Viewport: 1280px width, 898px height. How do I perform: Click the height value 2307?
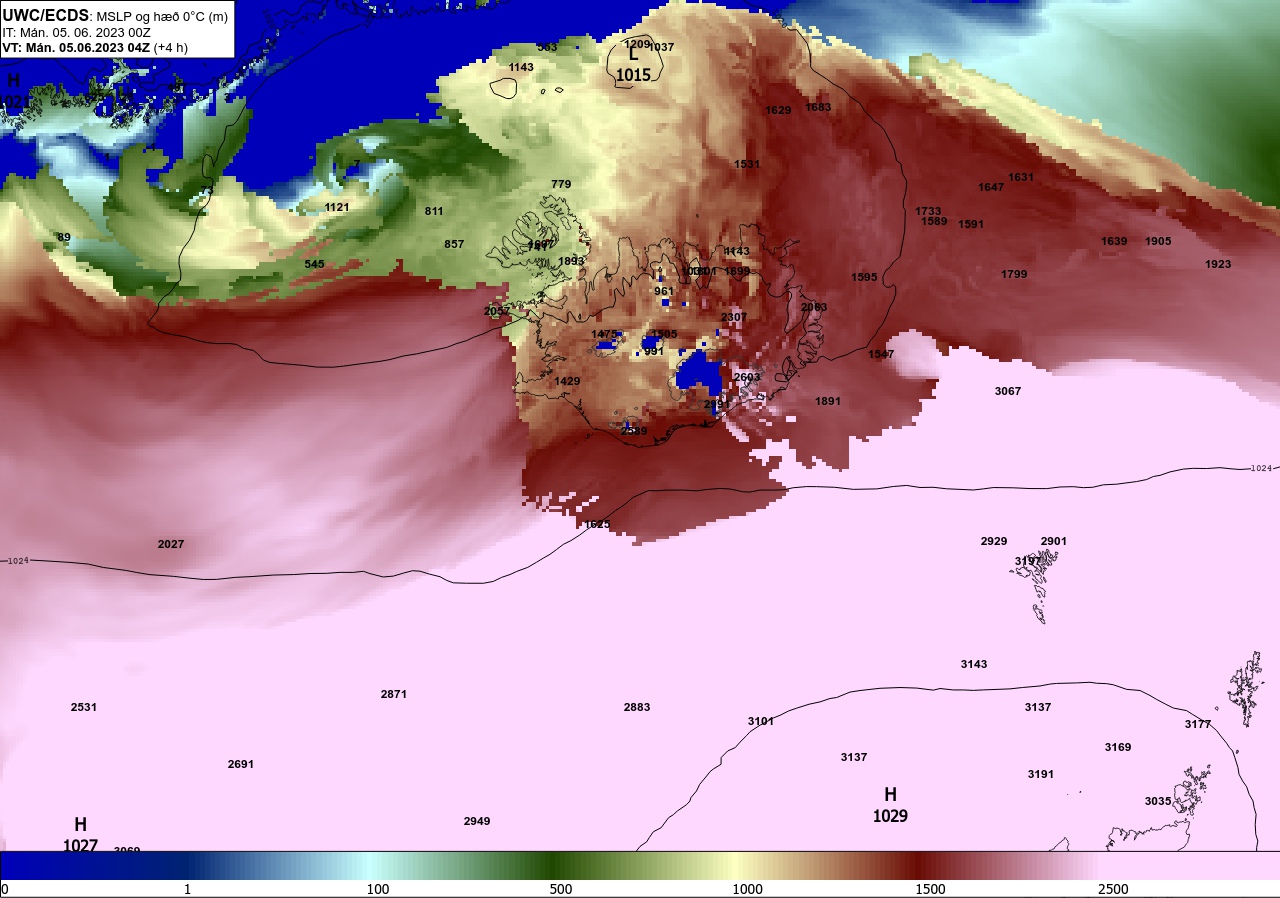click(734, 317)
